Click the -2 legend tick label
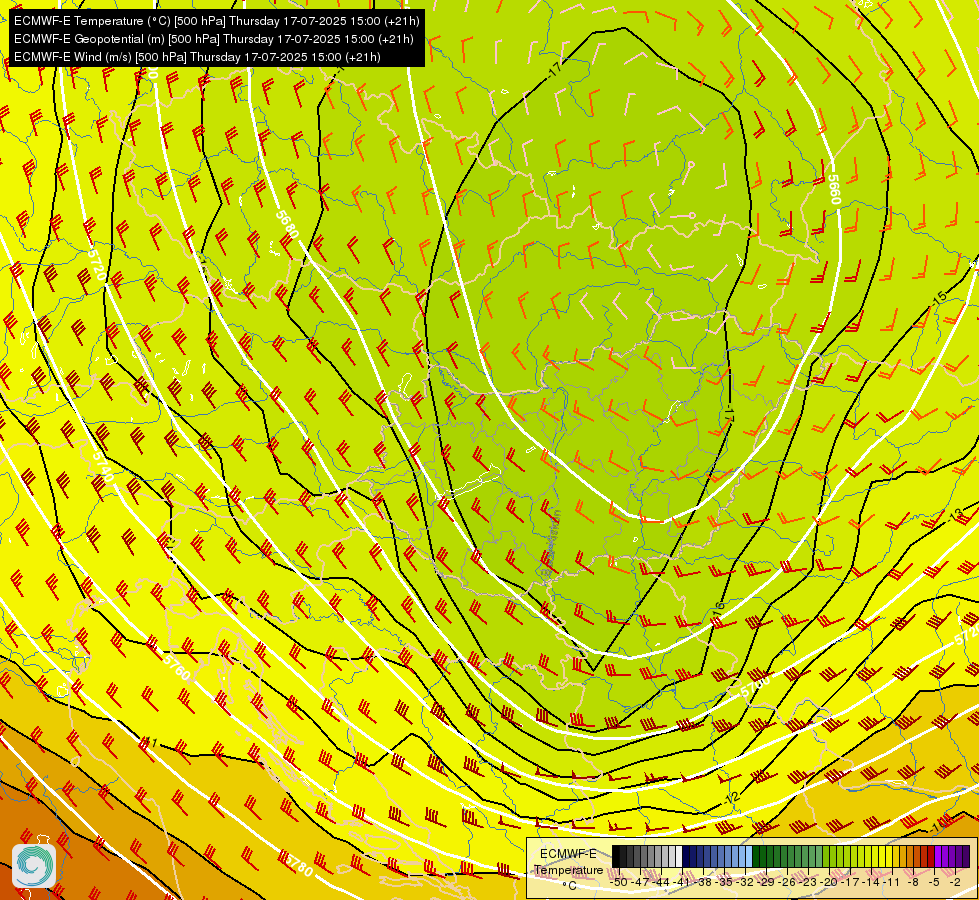Viewport: 979px width, 900px height. coord(955,882)
